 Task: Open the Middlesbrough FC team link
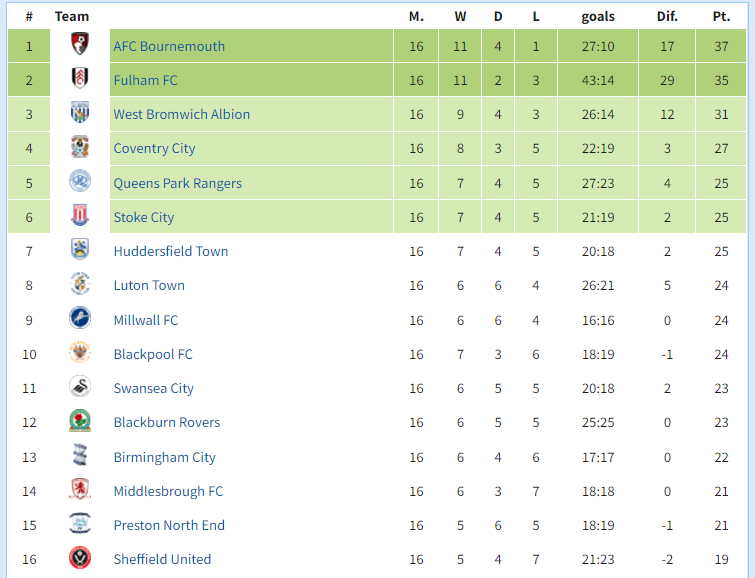[169, 491]
